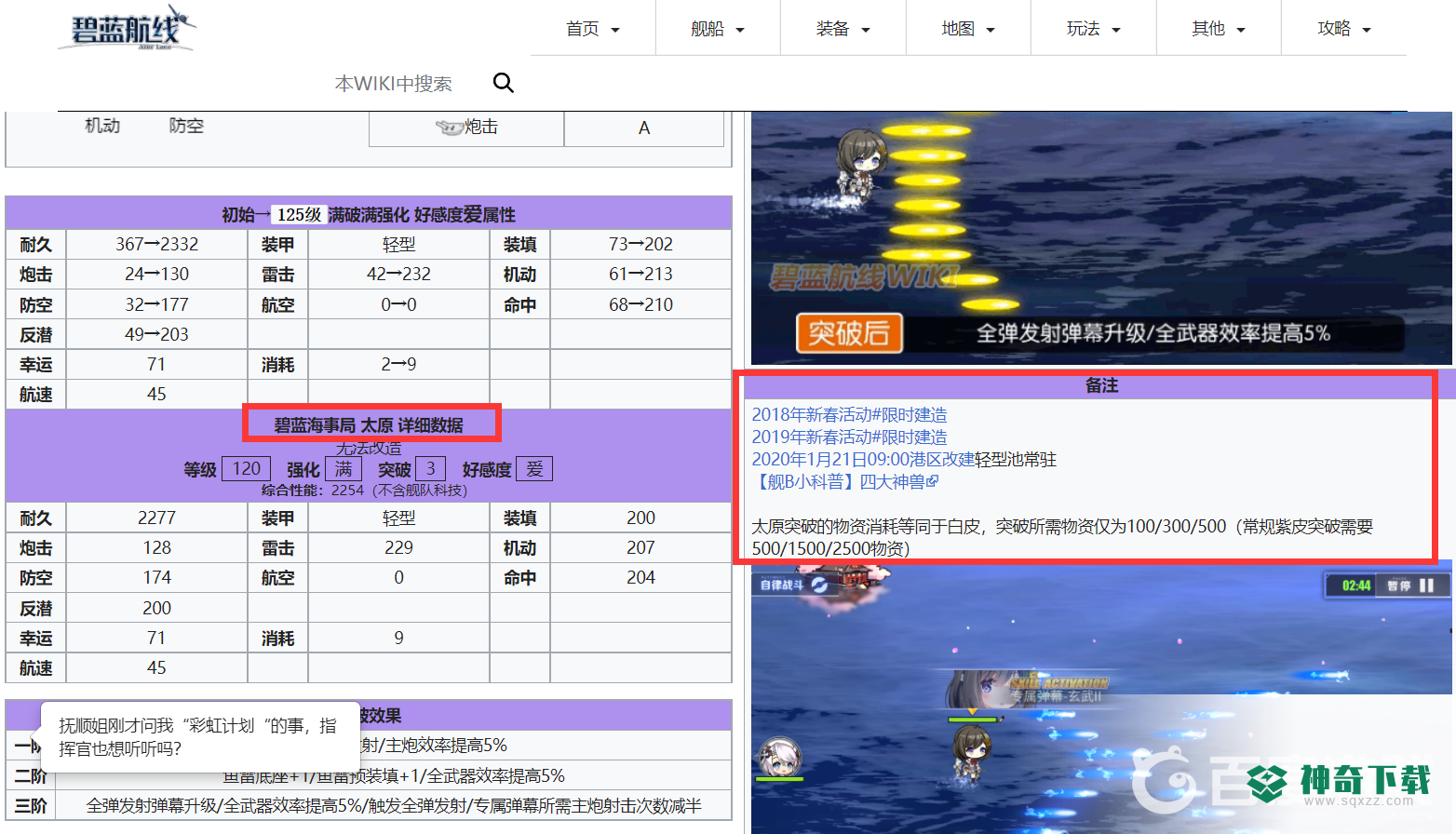Expand the 玩法 menu

[x=1093, y=29]
